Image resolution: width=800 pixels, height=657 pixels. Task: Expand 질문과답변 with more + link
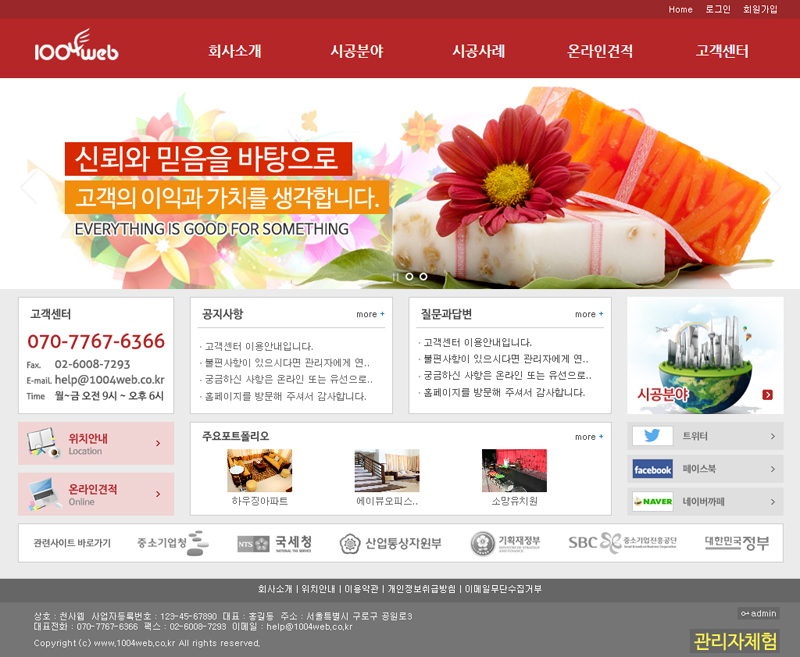point(589,314)
